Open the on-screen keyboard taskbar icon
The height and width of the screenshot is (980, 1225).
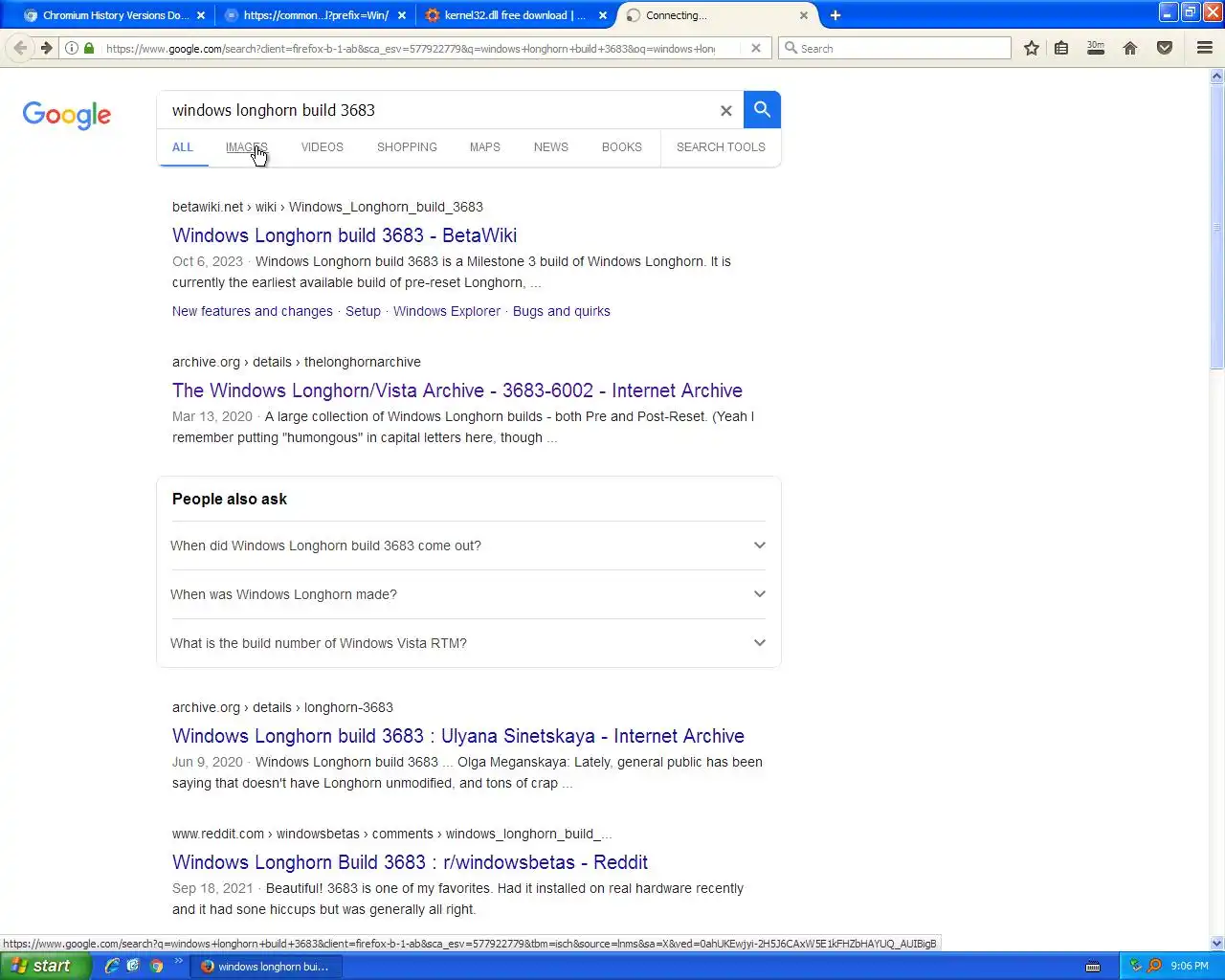[1093, 966]
